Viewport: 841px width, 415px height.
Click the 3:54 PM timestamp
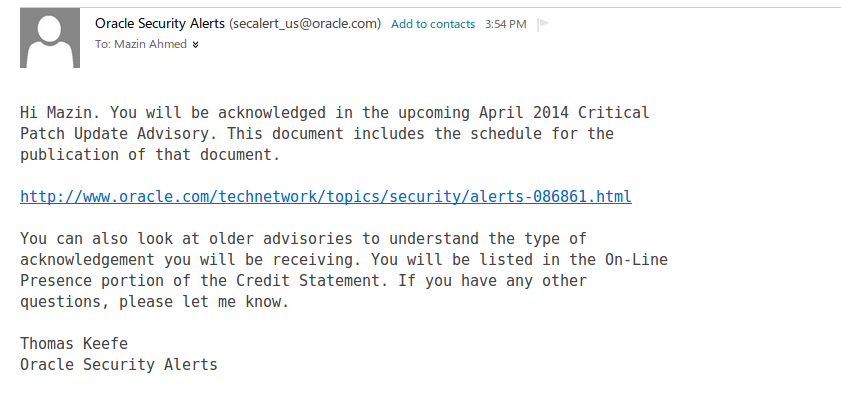(506, 24)
